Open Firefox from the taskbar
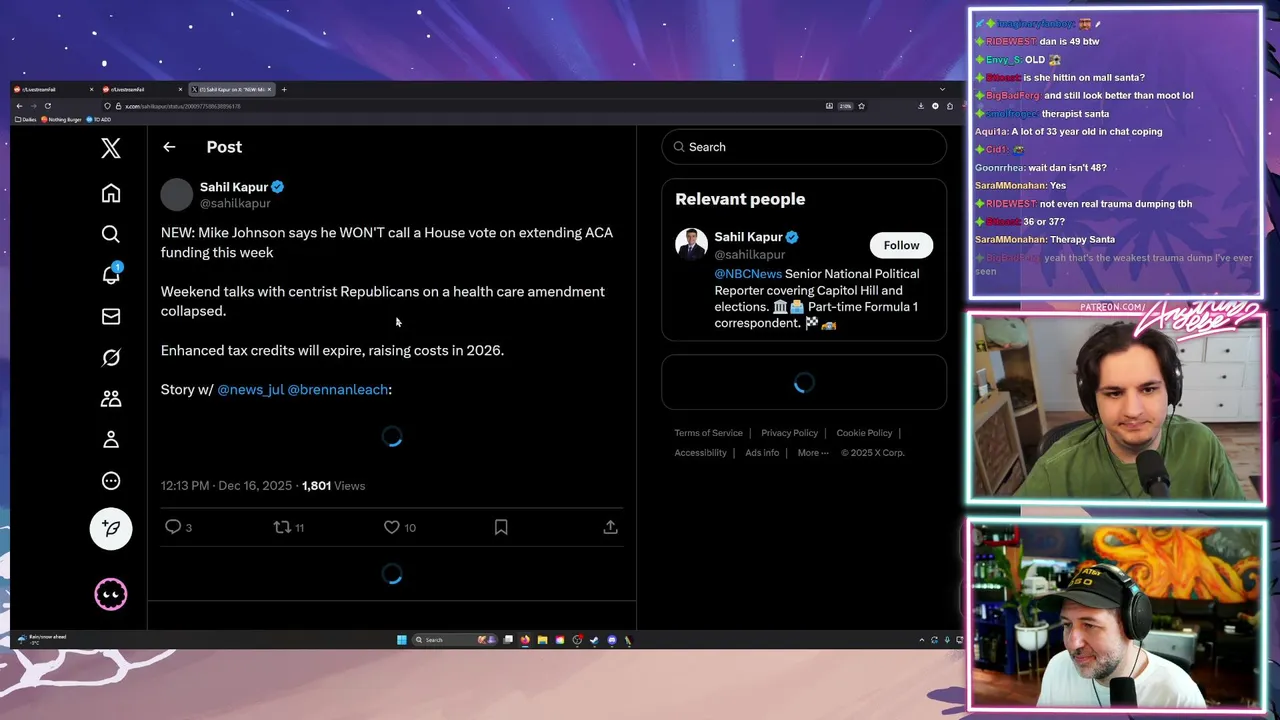This screenshot has height=720, width=1280. pos(525,640)
